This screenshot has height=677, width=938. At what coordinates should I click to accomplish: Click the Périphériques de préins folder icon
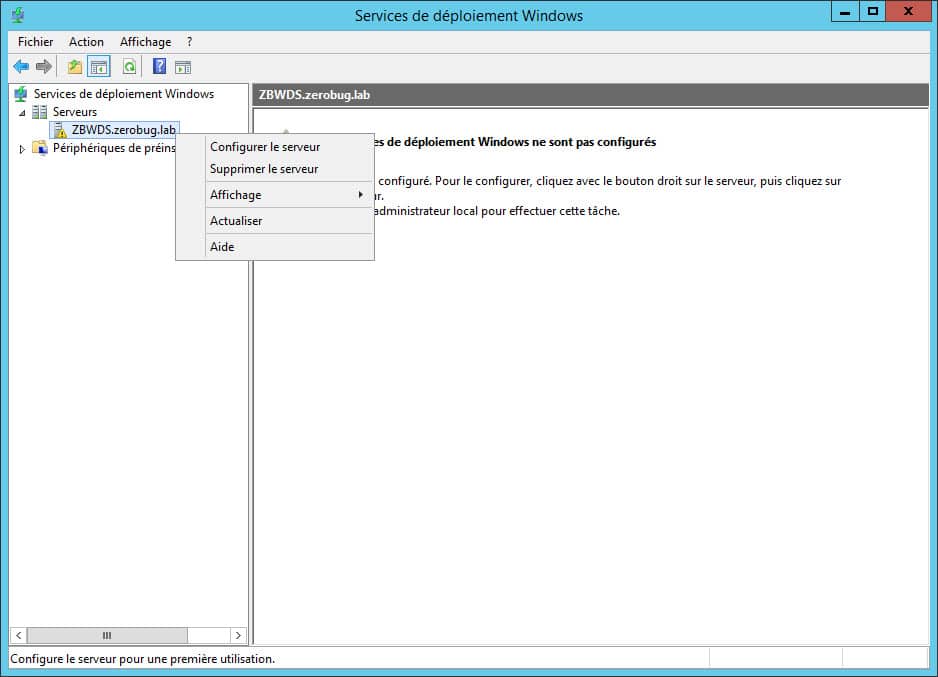pyautogui.click(x=40, y=148)
